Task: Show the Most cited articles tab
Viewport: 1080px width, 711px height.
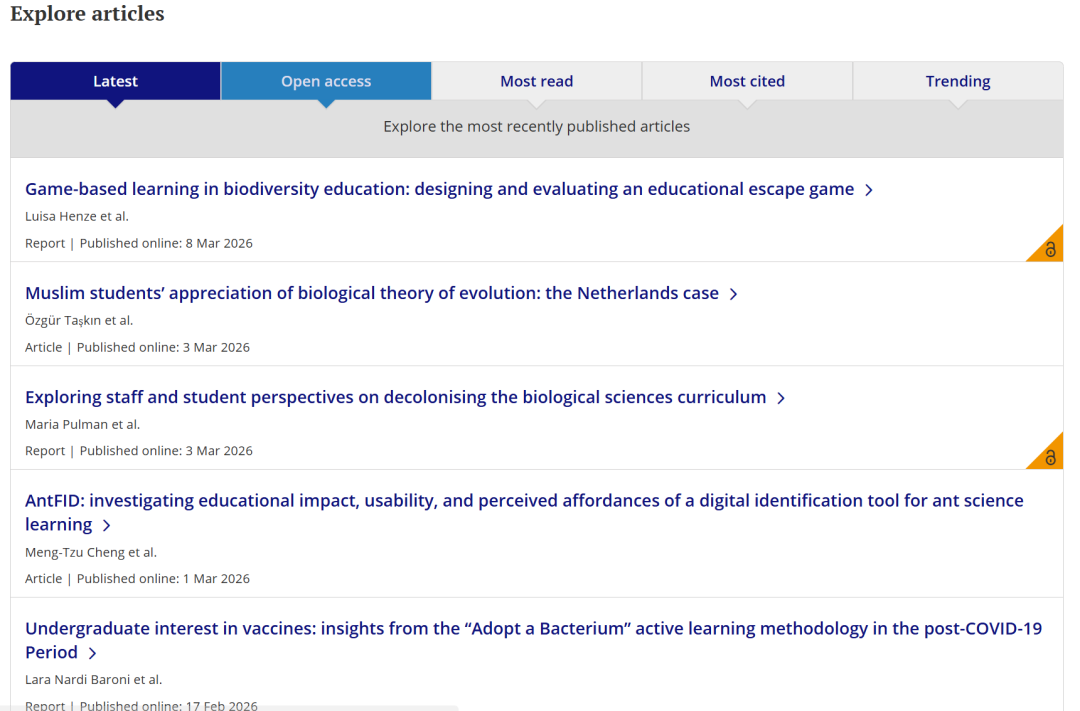Action: click(747, 81)
